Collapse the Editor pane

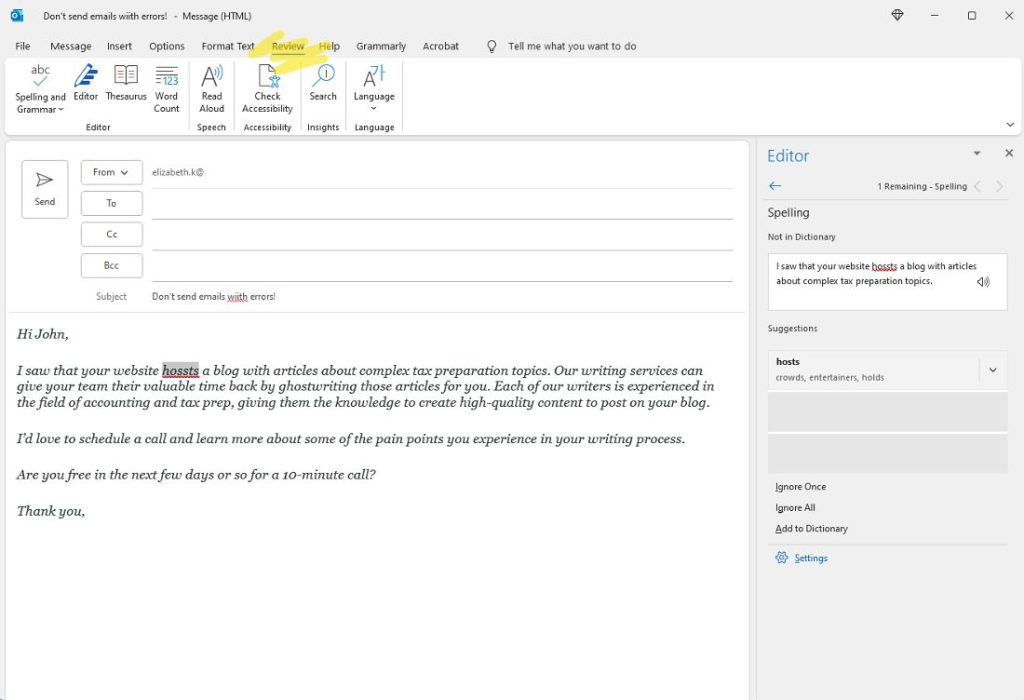(977, 153)
